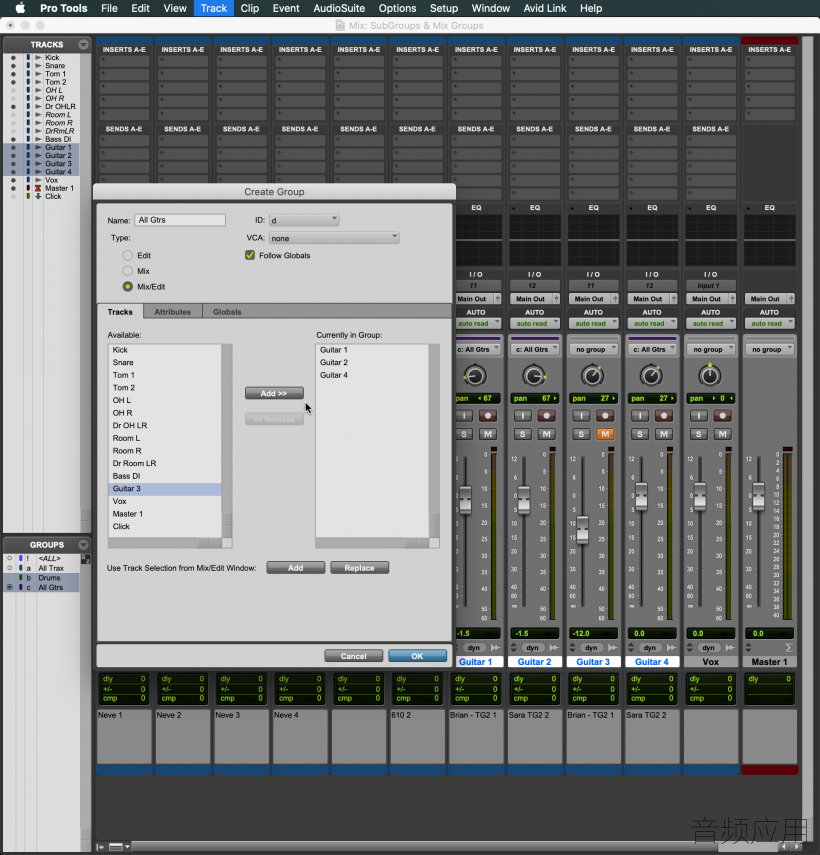Screen dimensions: 820x855
Task: Select Guitar 3 in Available list
Action: [165, 489]
